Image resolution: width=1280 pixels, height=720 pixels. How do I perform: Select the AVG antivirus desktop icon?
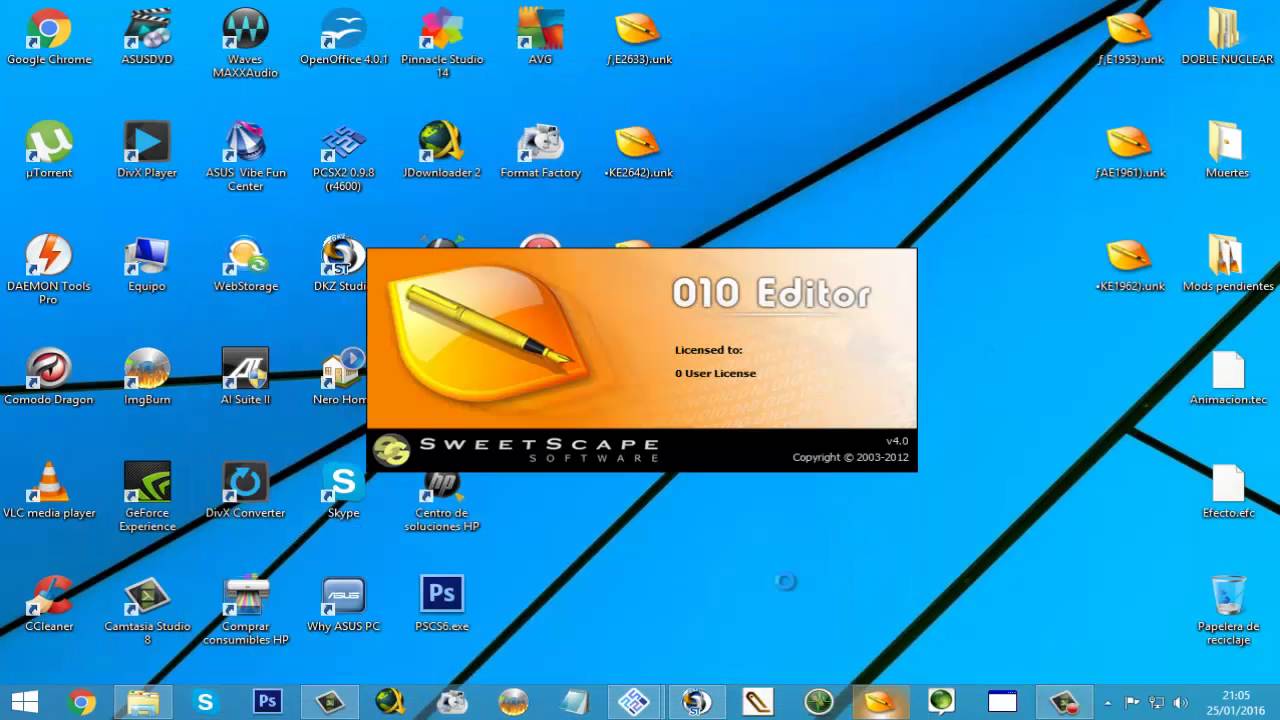click(x=540, y=37)
